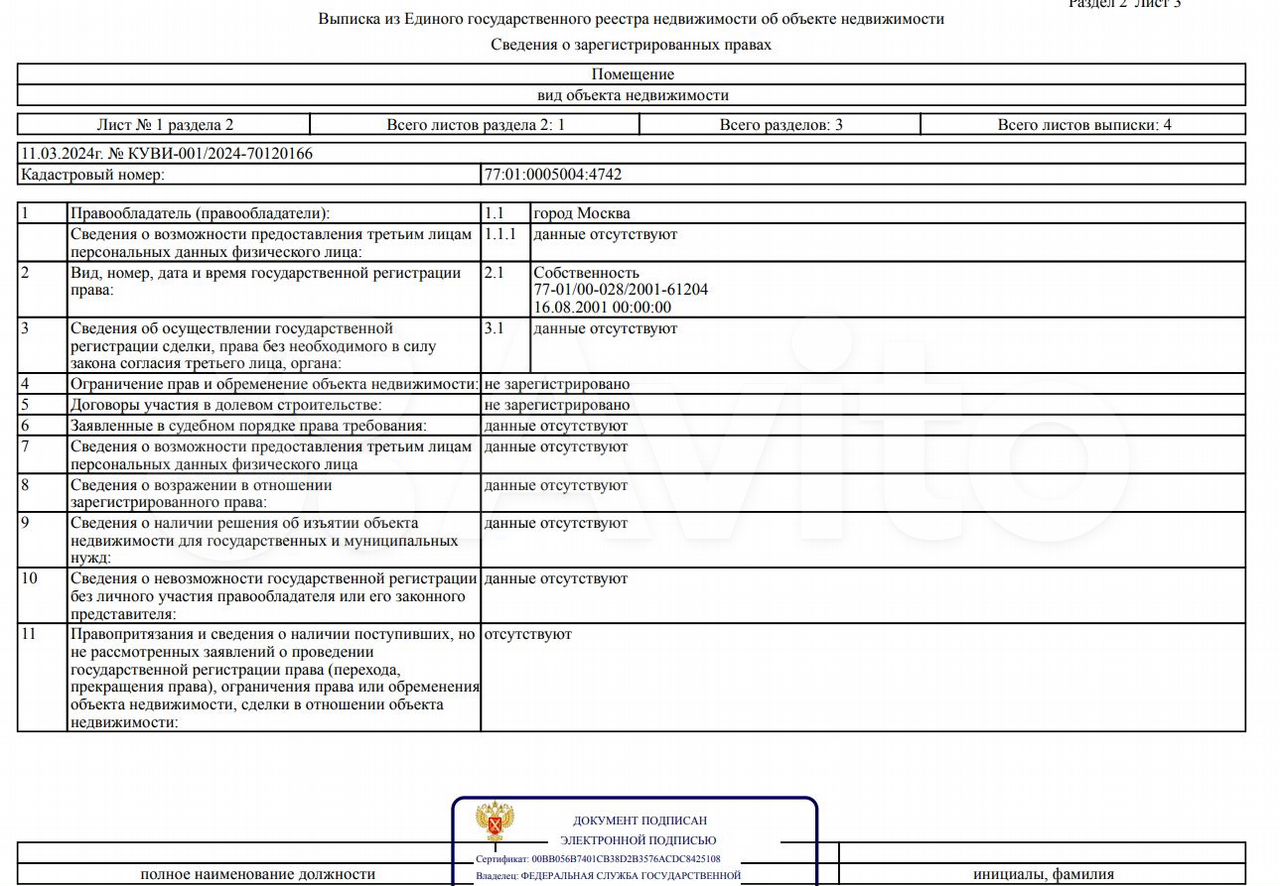Click 'данные отсутствуют' in row 6
Screen dimensions: 1280x886
[556, 426]
